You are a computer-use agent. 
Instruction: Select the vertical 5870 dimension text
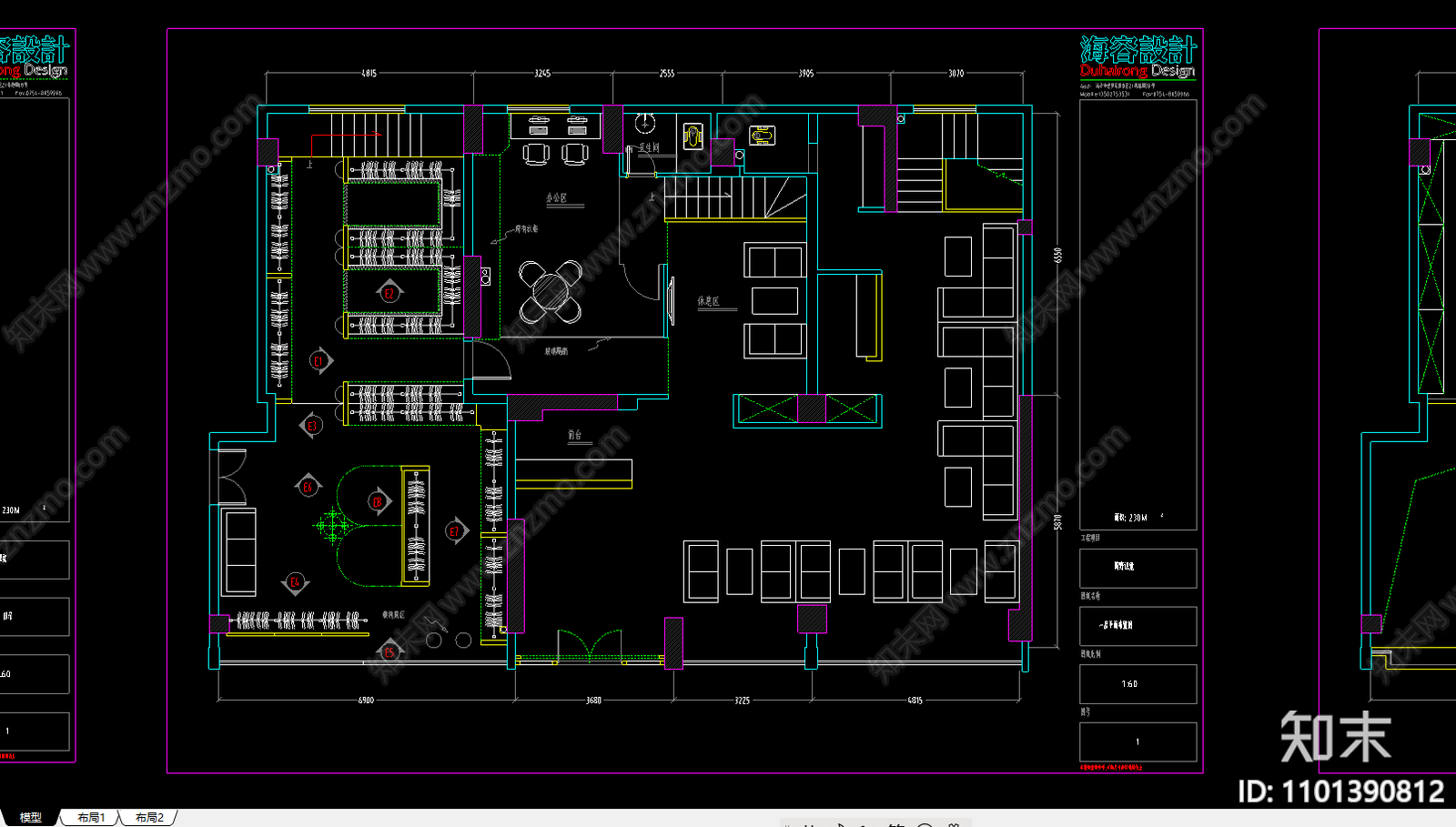point(1057,522)
